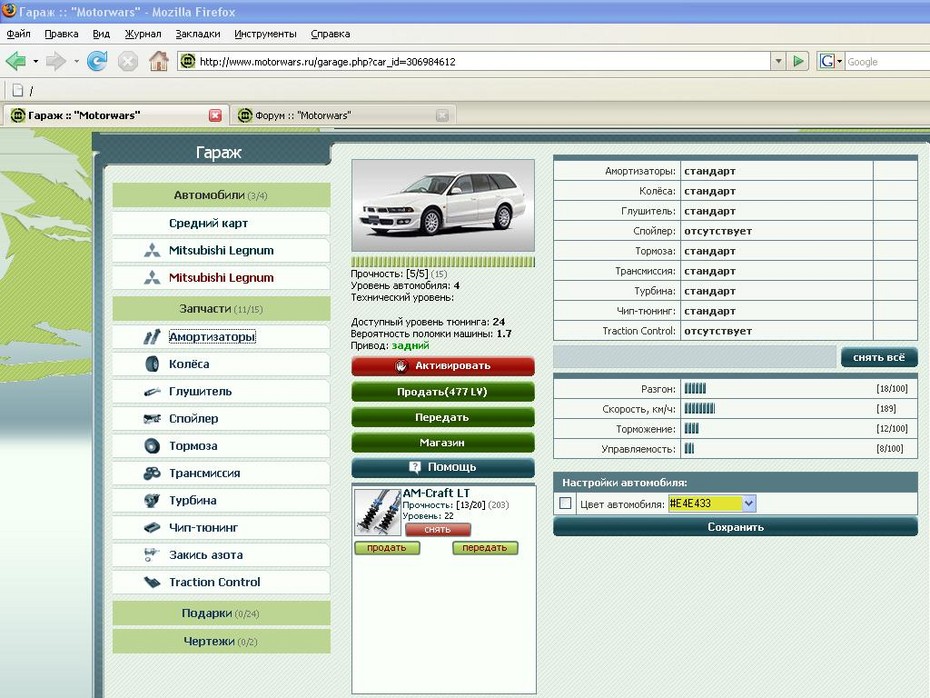Click the Traction Control icon
The width and height of the screenshot is (930, 698).
[152, 582]
